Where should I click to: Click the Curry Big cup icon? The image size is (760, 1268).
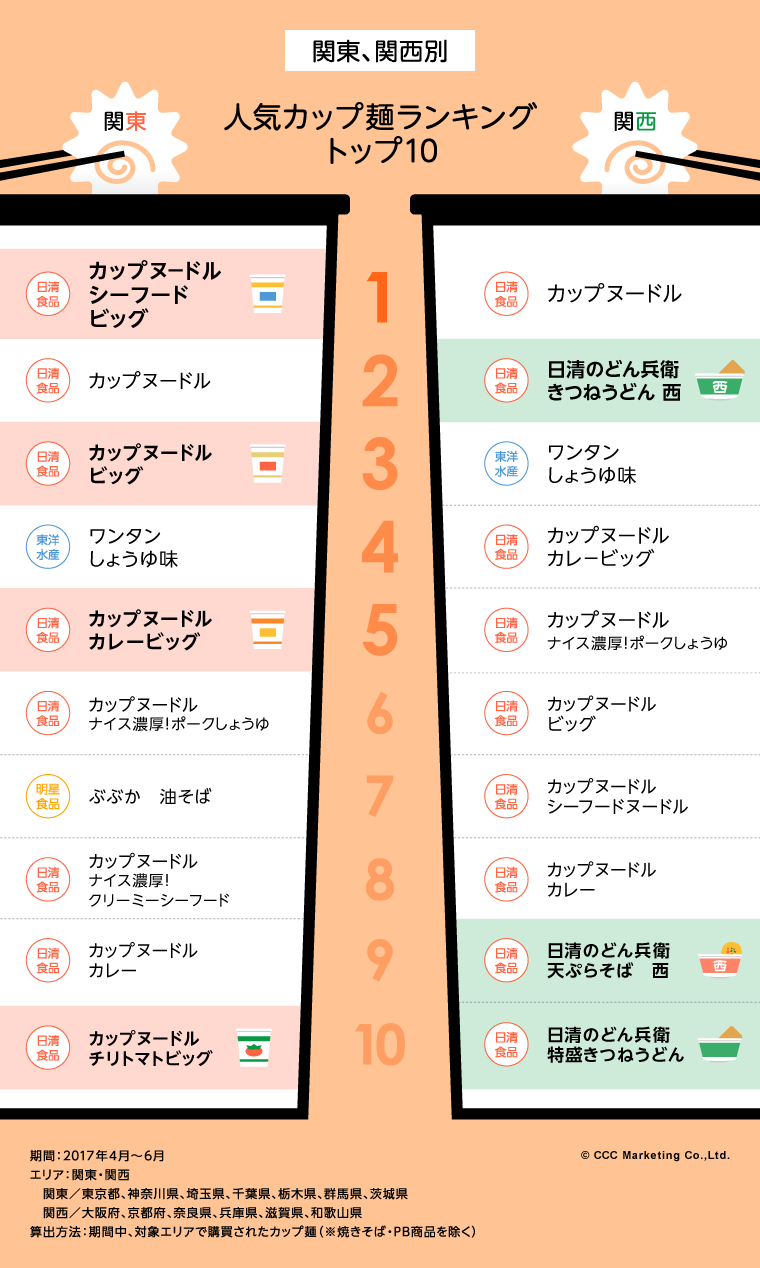point(267,630)
